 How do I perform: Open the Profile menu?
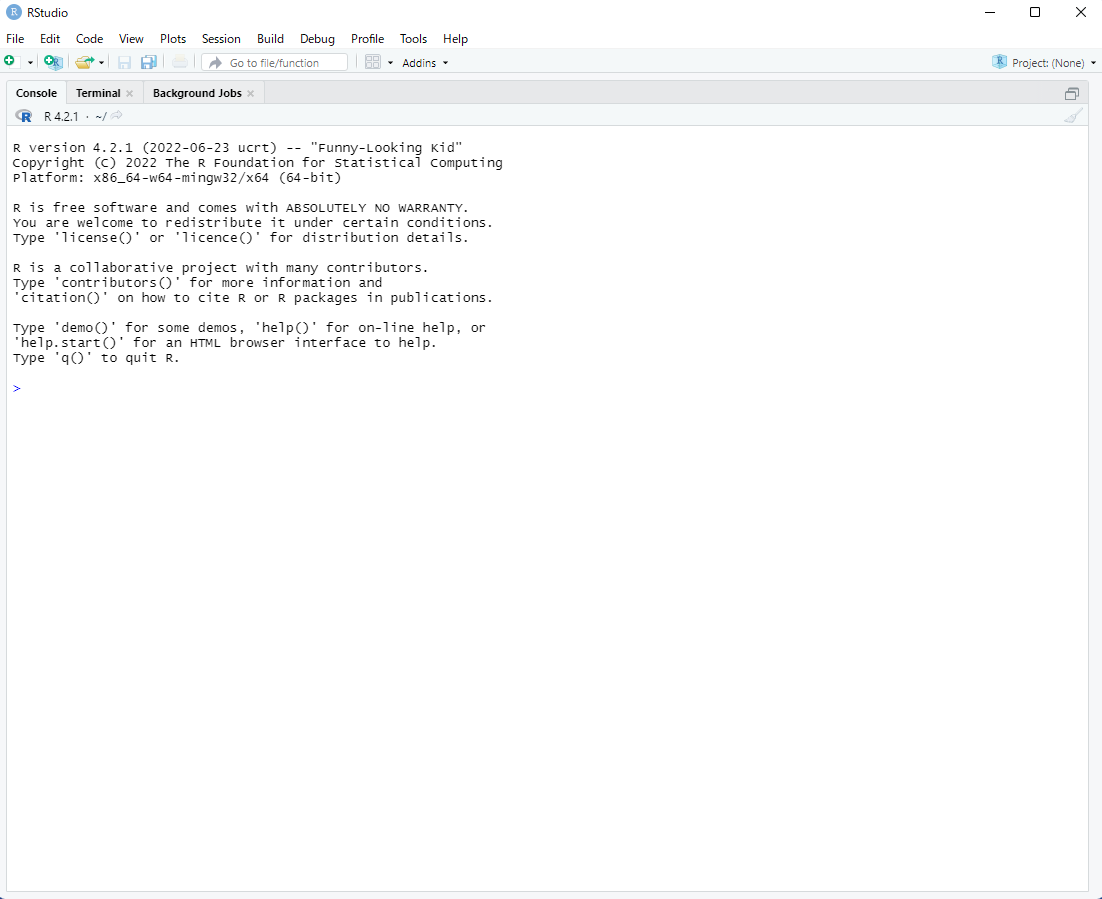(368, 39)
